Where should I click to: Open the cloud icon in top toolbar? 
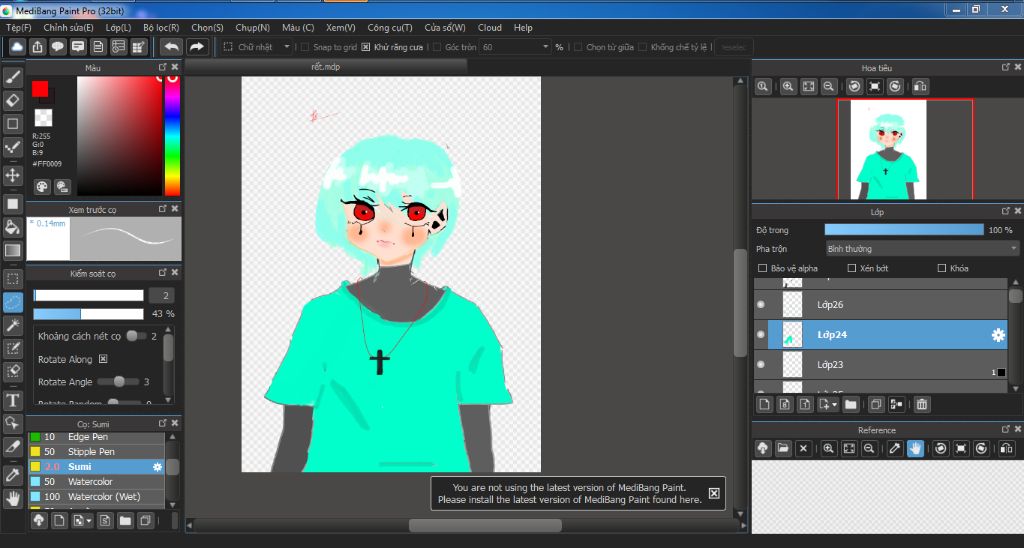18,47
